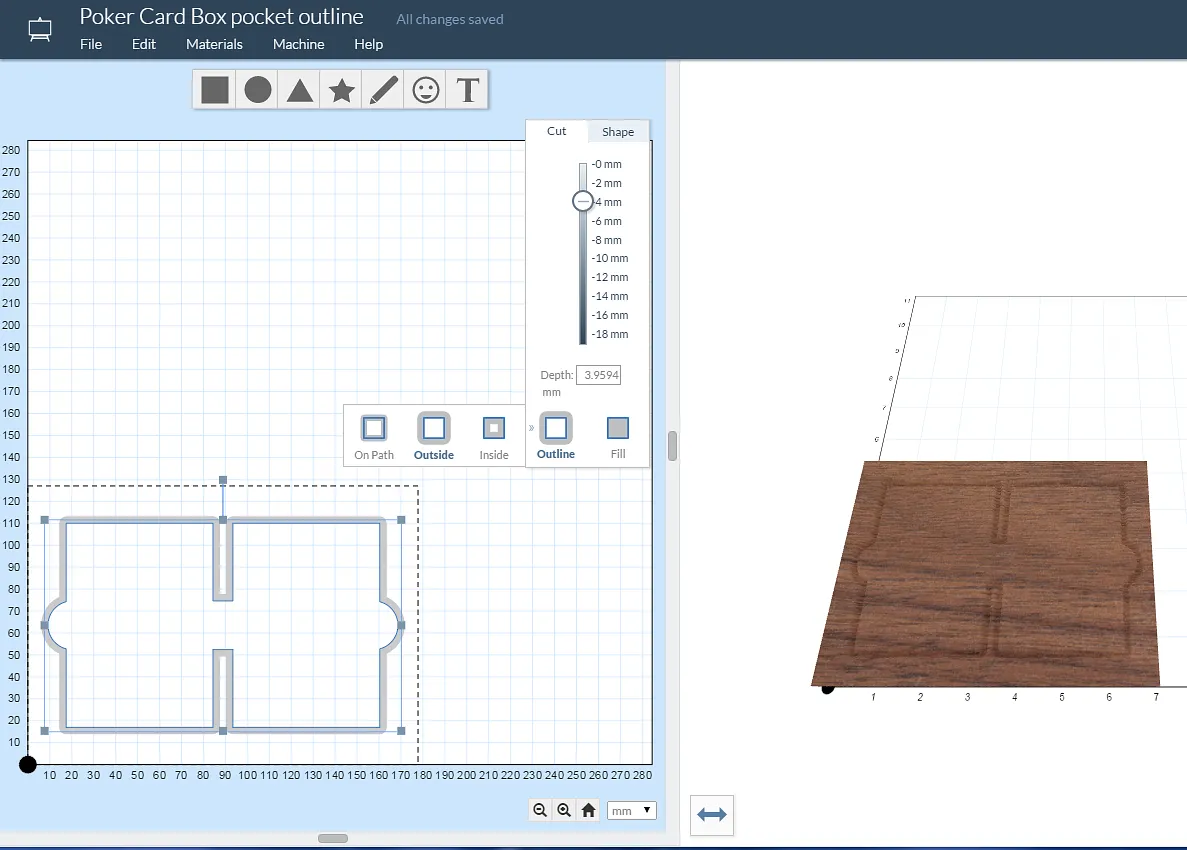Zoom out of the canvas
Image resolution: width=1187 pixels, height=850 pixels.
pyautogui.click(x=540, y=811)
